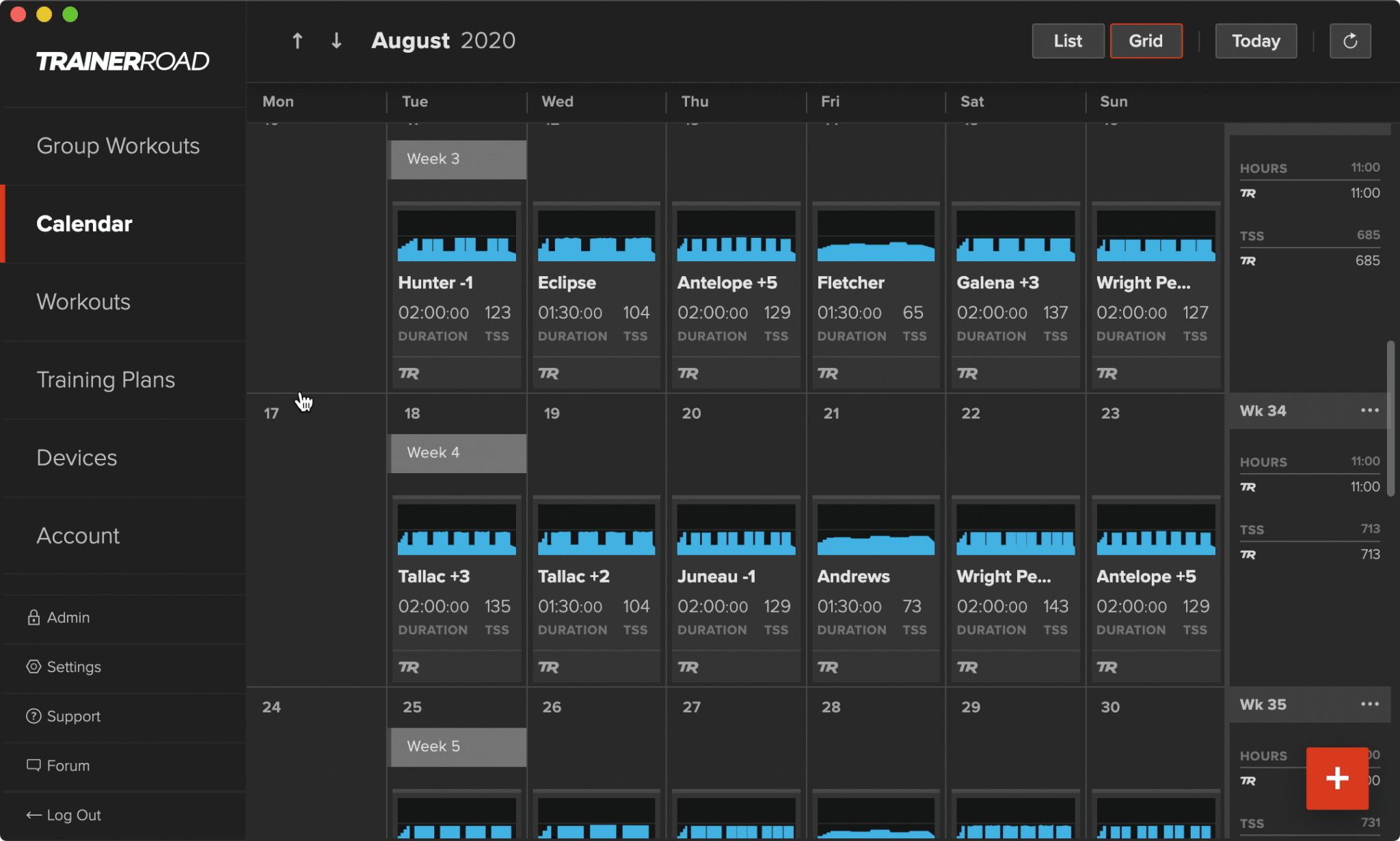Image resolution: width=1400 pixels, height=841 pixels.
Task: Switch to List view
Action: (x=1067, y=40)
